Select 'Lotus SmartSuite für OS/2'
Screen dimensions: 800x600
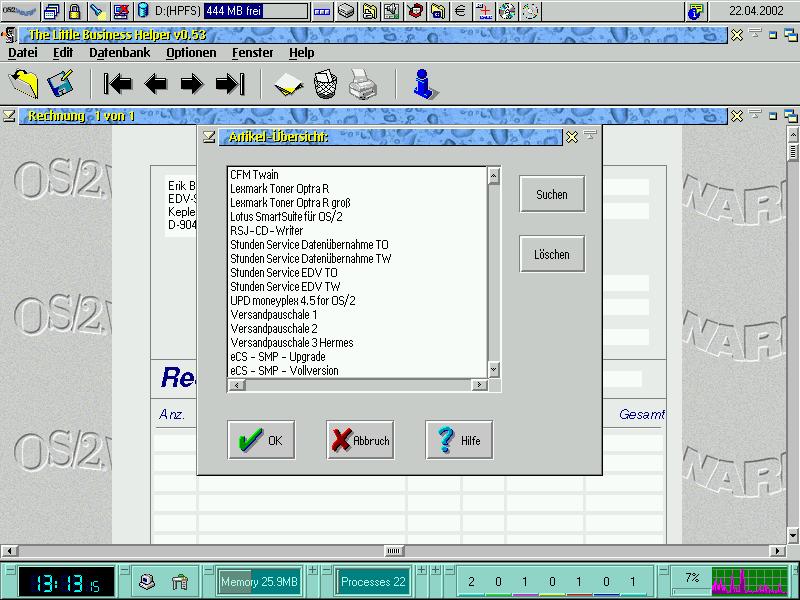coord(357,217)
